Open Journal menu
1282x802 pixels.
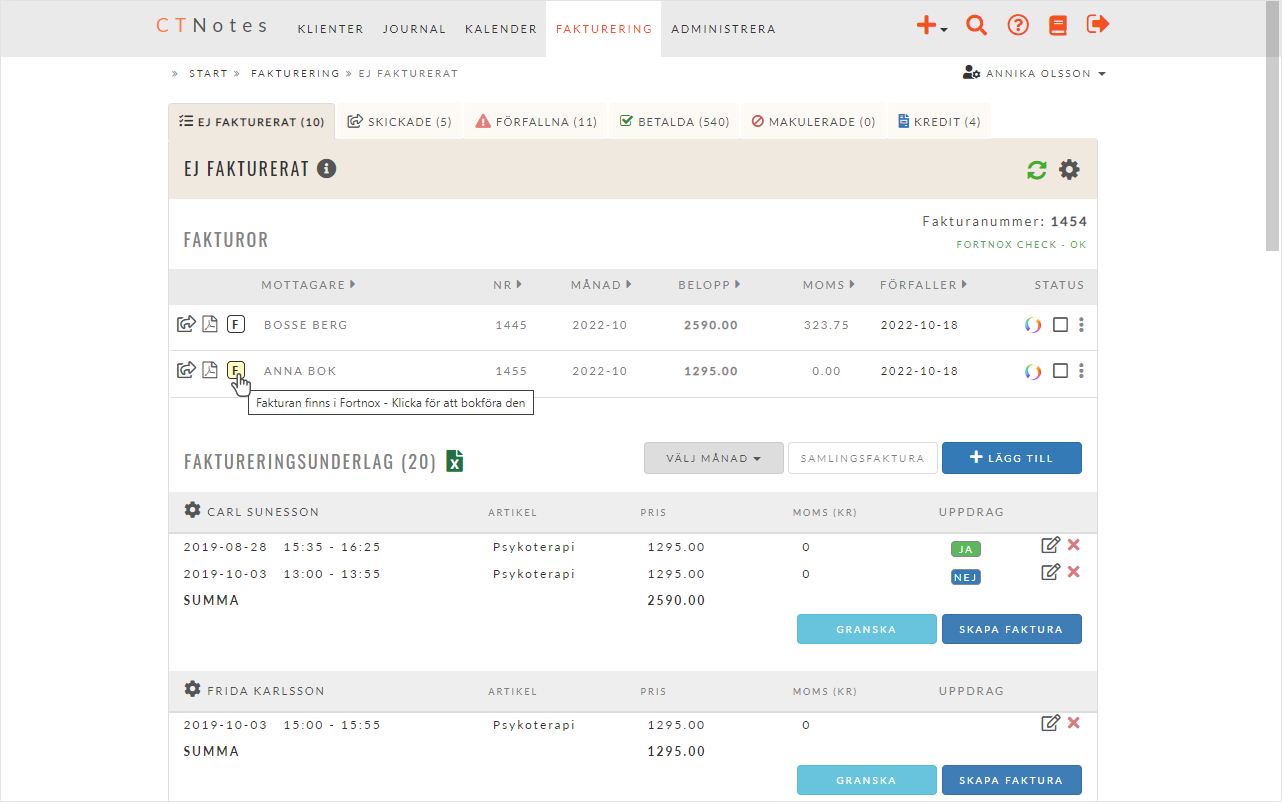pos(414,29)
